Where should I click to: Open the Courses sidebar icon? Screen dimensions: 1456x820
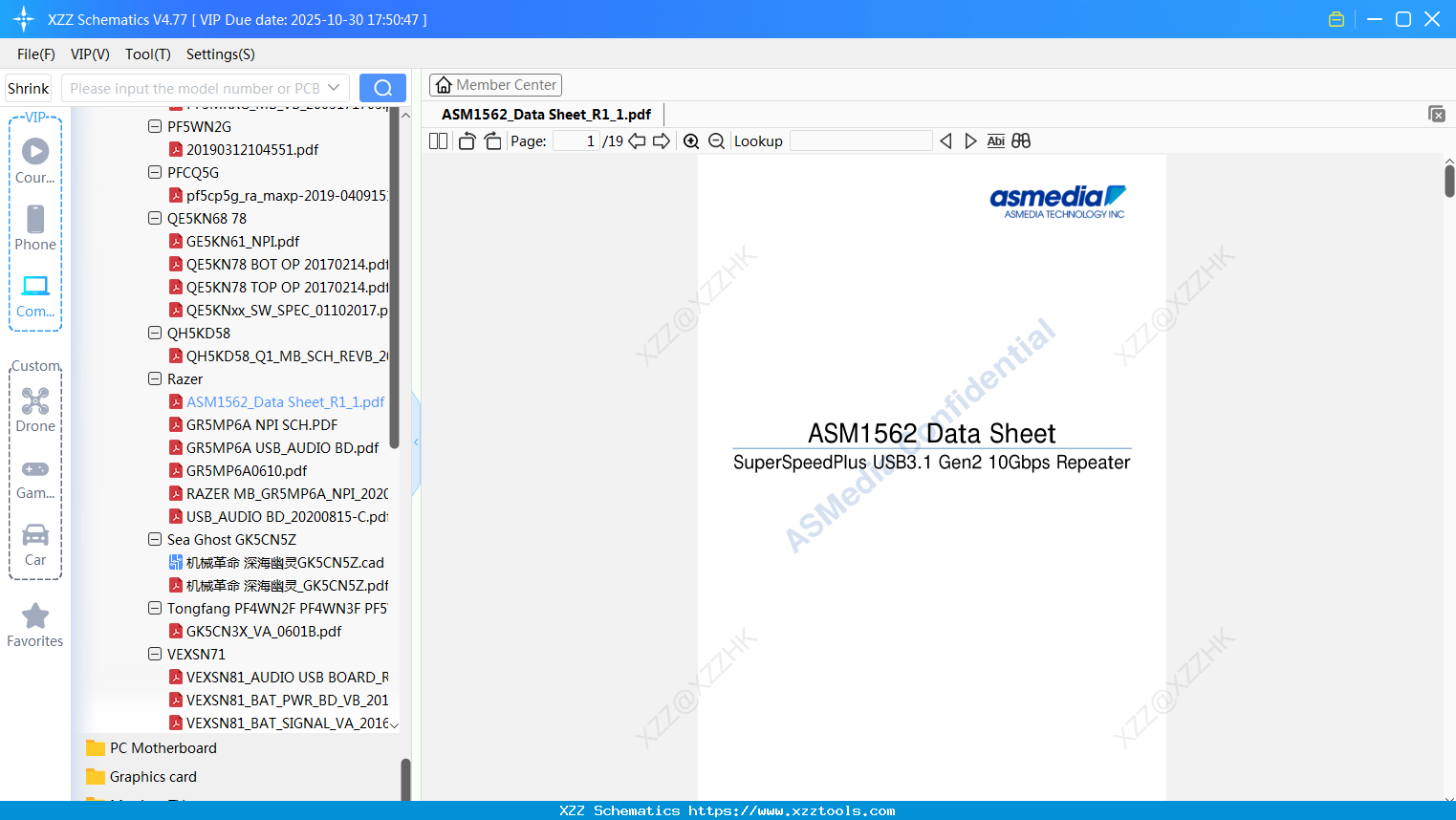pos(35,161)
